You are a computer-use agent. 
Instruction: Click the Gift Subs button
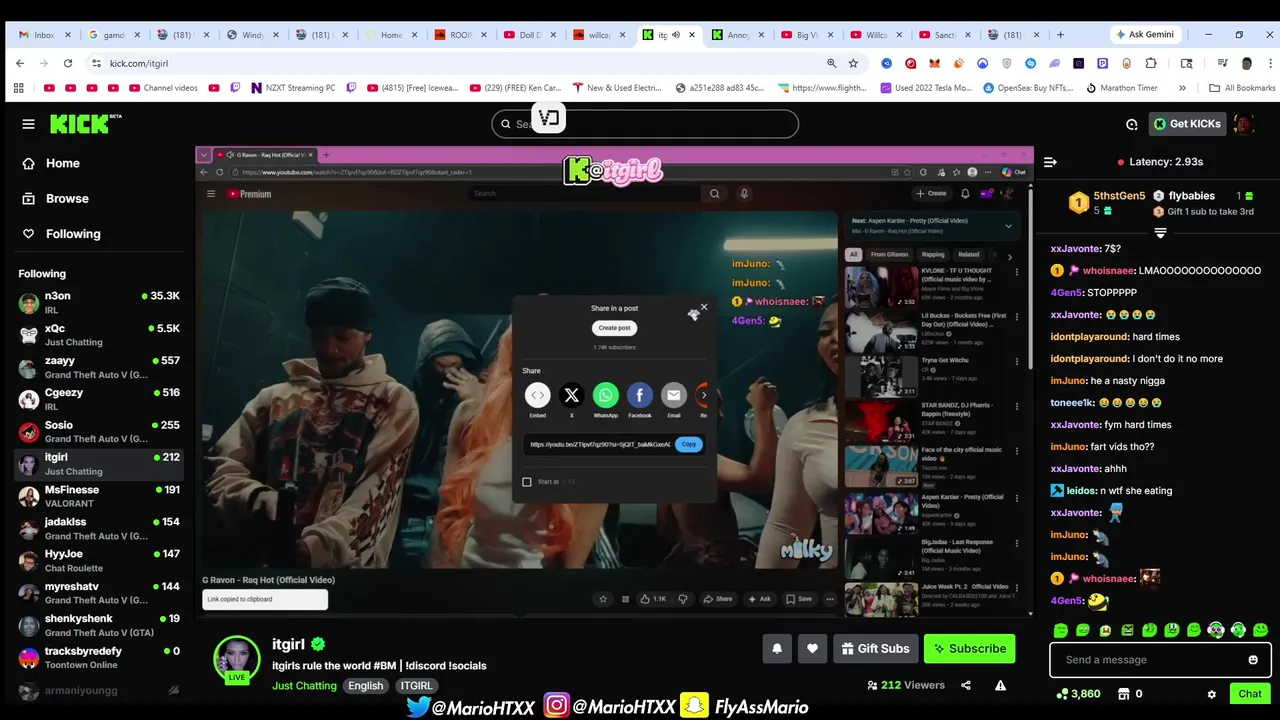tap(875, 648)
